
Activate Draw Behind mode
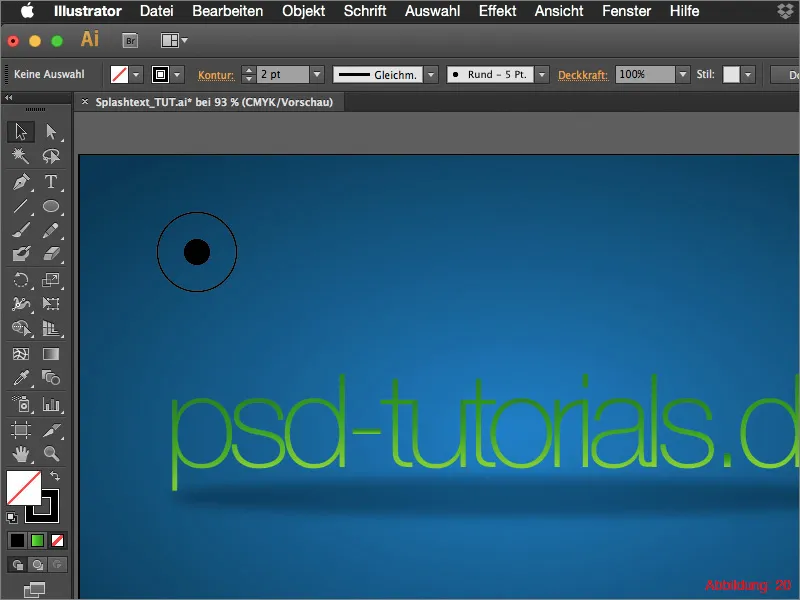click(37, 564)
